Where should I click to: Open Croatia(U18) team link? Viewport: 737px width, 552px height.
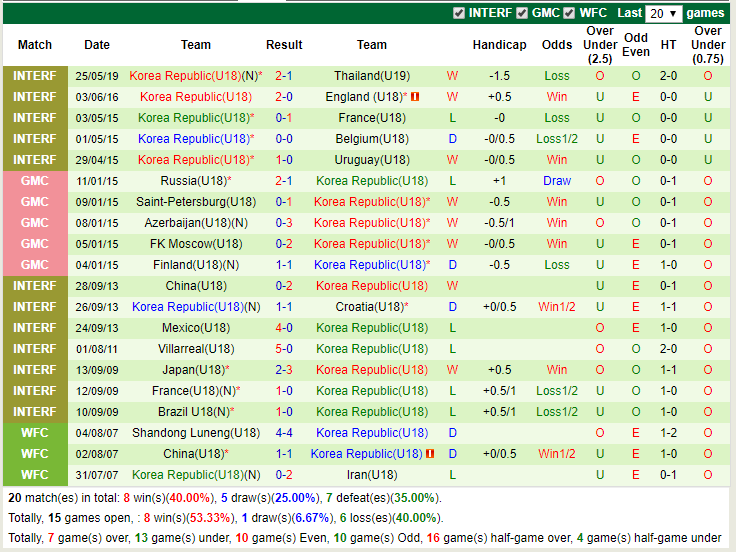pos(370,307)
